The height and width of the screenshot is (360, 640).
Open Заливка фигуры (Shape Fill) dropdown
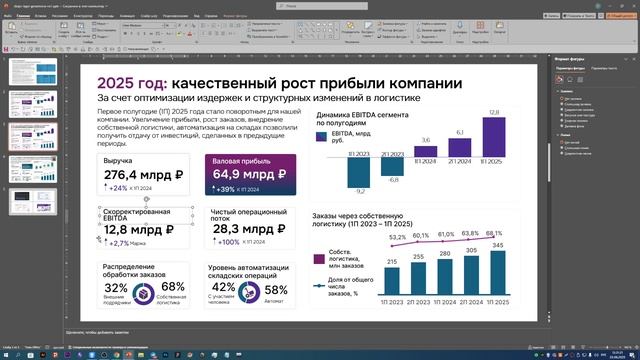[x=392, y=24]
